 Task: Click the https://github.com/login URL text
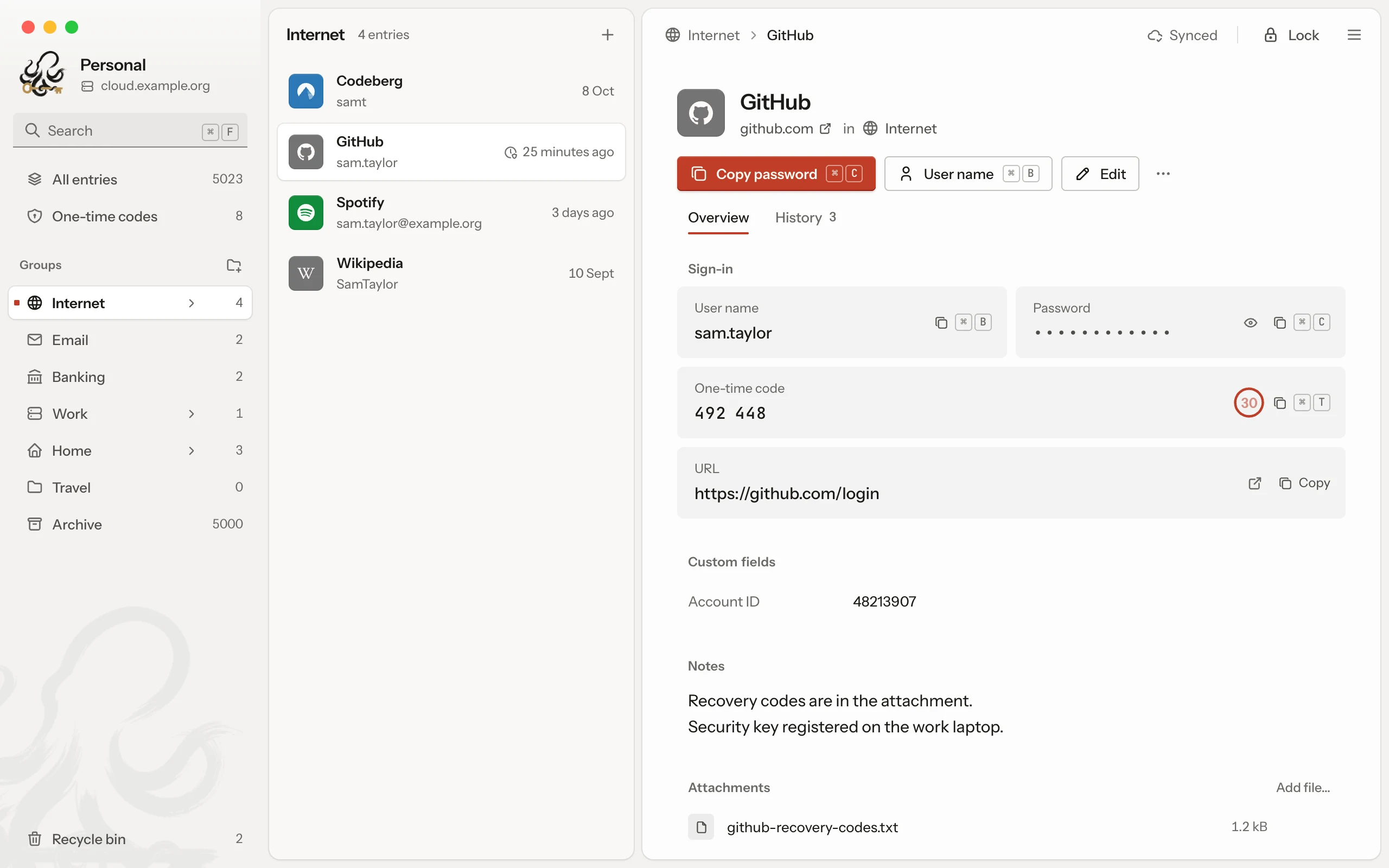[786, 494]
